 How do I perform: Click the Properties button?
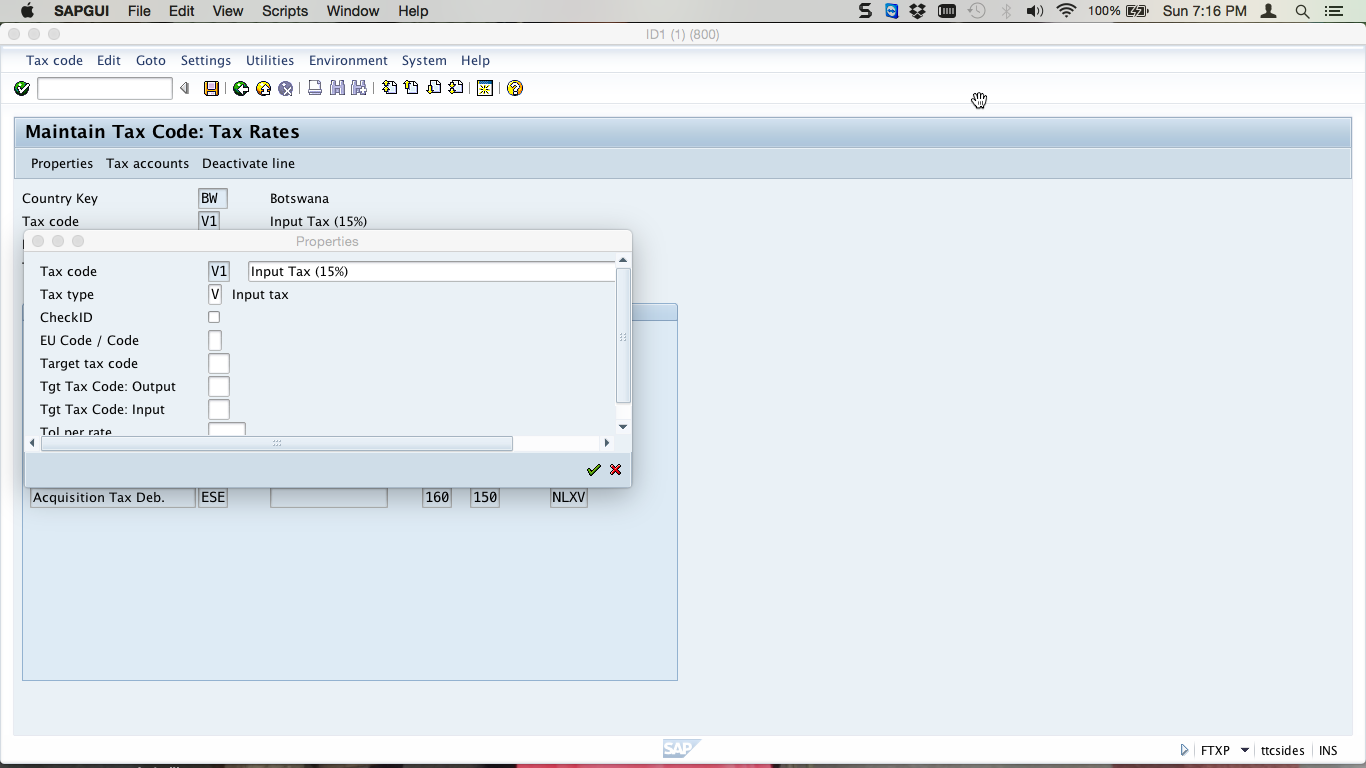(x=62, y=163)
